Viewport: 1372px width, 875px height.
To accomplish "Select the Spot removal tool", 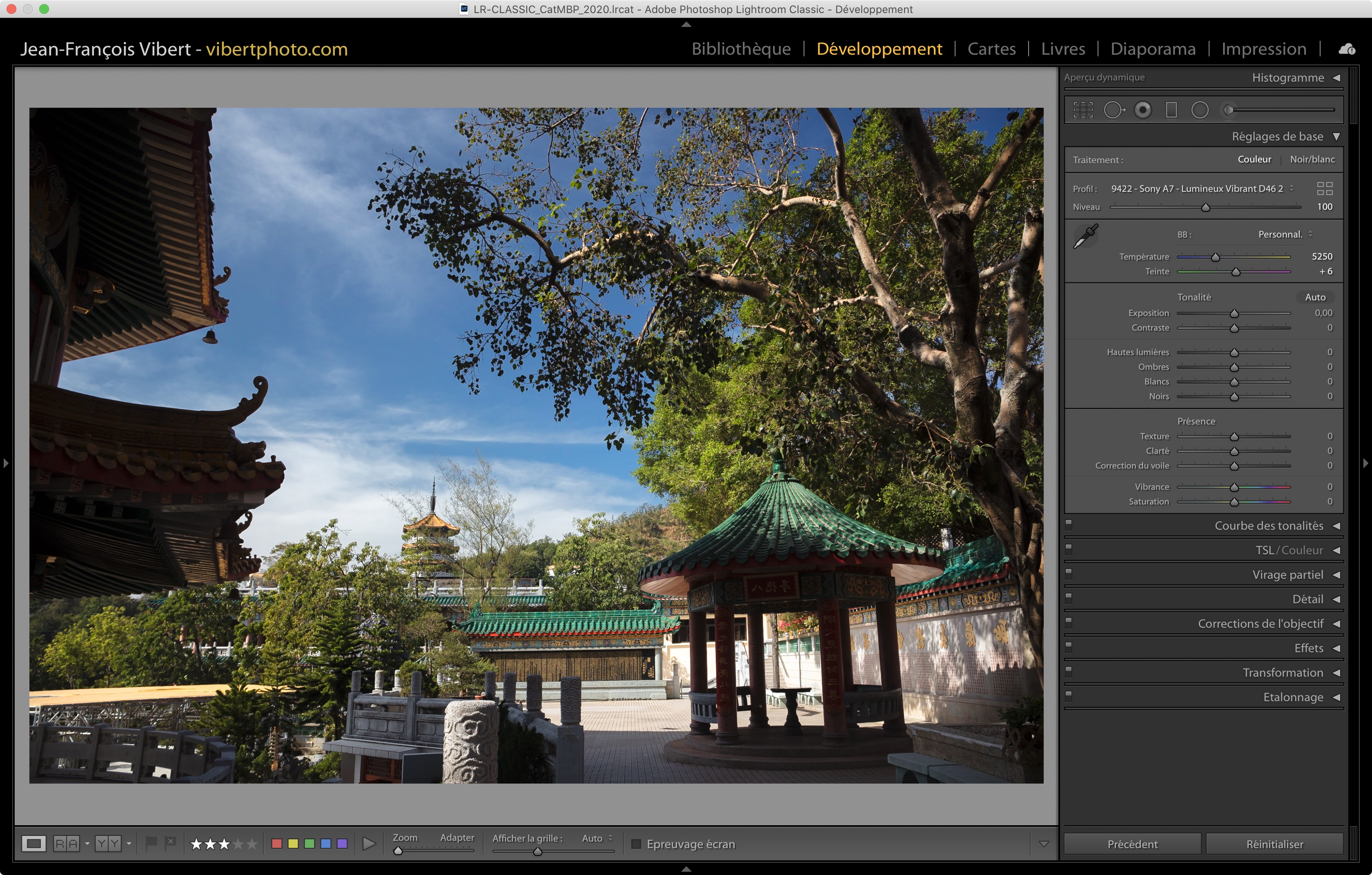I will [x=1114, y=110].
